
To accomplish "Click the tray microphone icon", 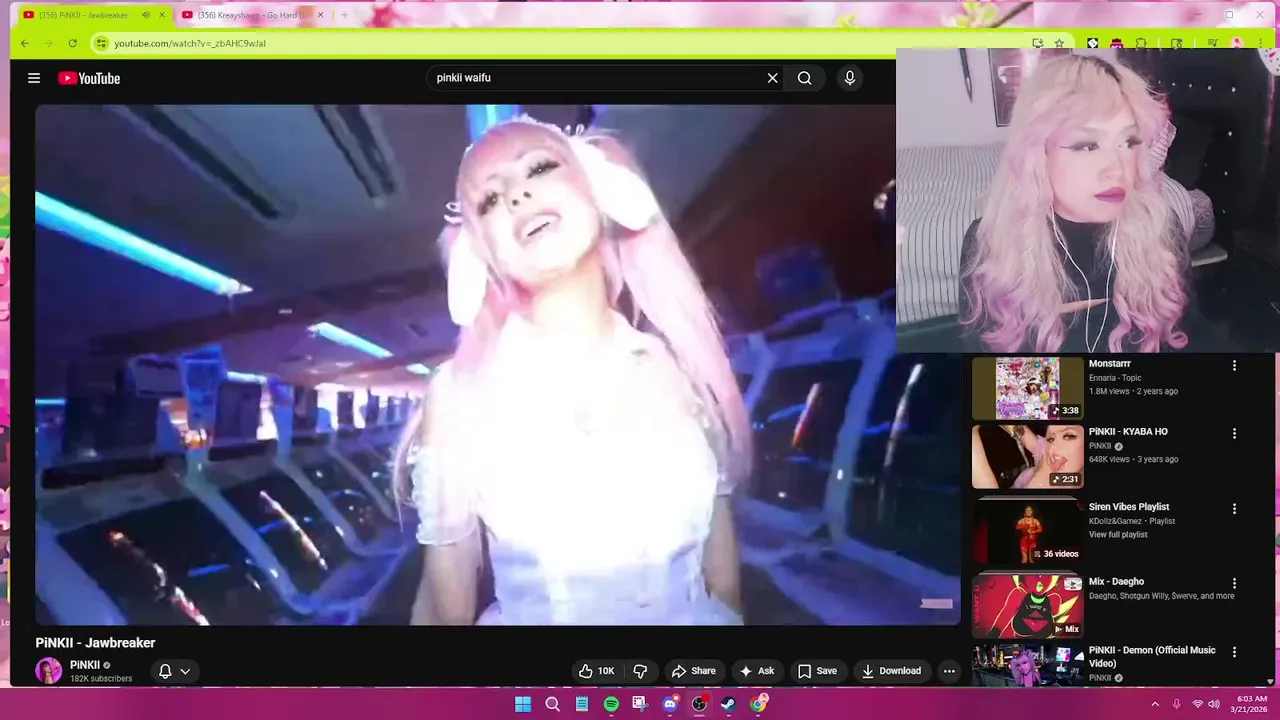I will (x=1176, y=704).
